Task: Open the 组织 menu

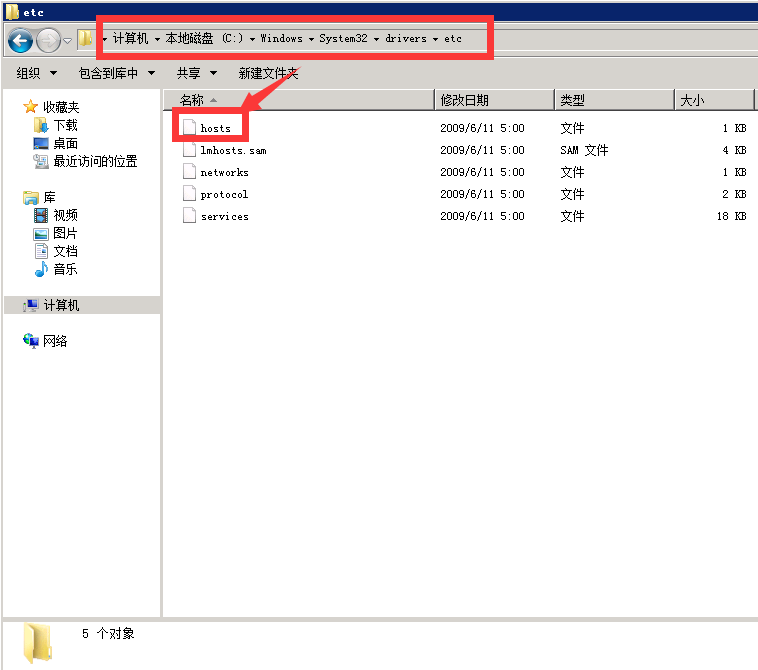Action: pyautogui.click(x=37, y=73)
